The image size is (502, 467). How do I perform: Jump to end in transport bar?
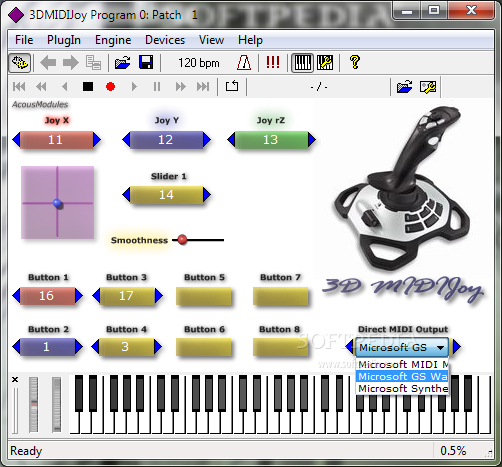203,87
